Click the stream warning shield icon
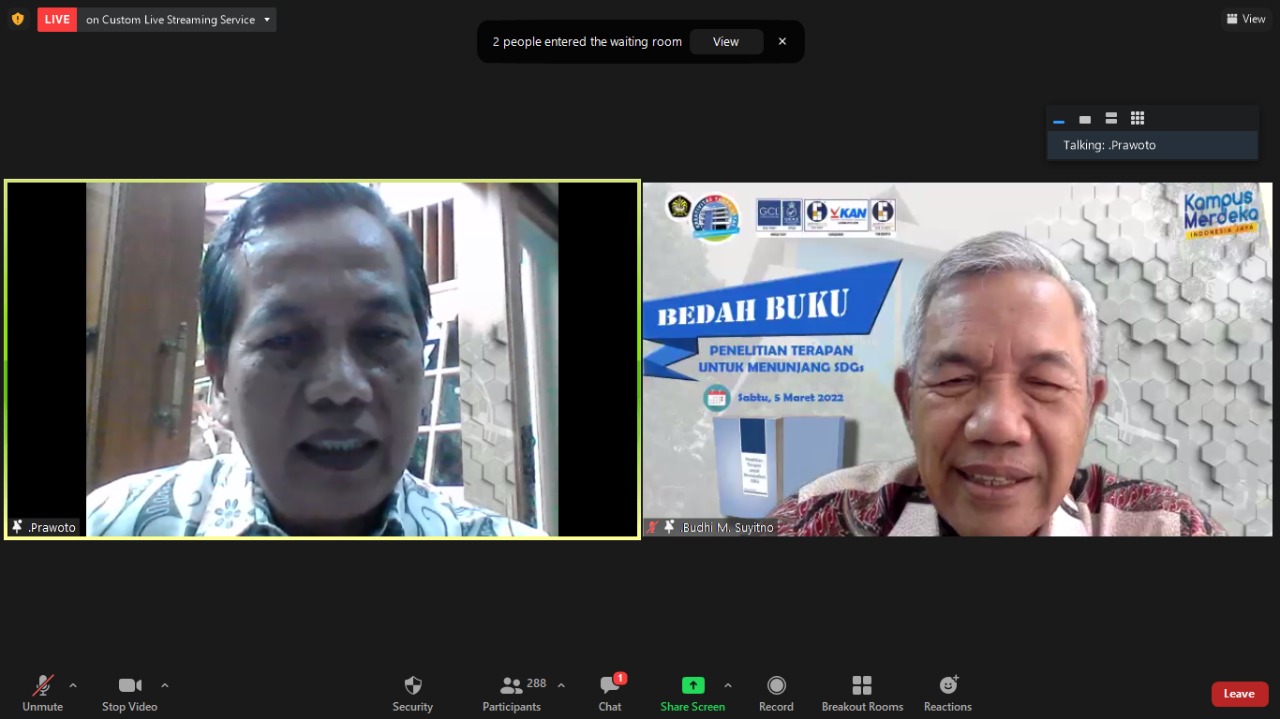The height and width of the screenshot is (719, 1280). coord(17,18)
